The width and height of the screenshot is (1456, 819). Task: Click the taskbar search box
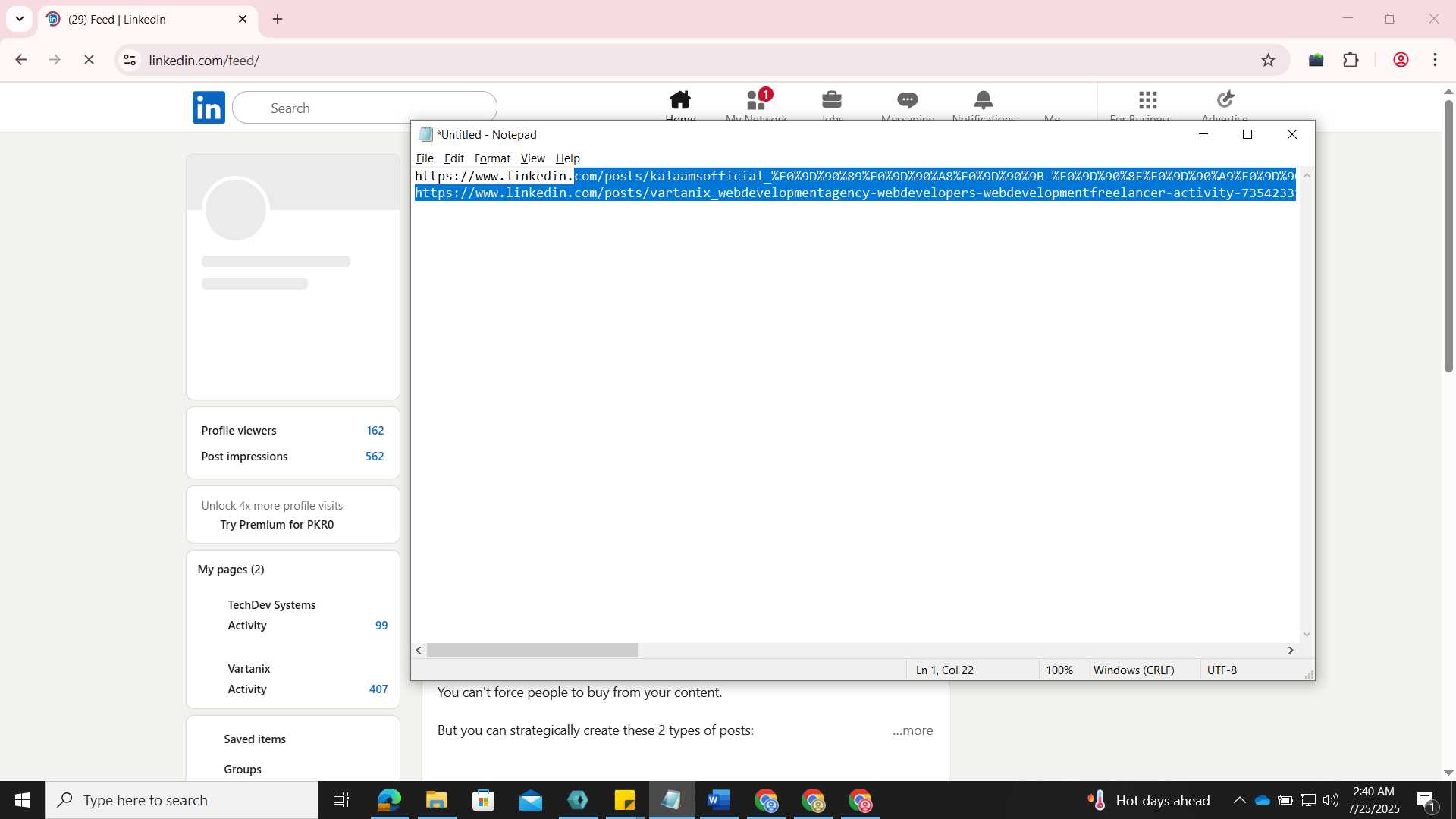[182, 800]
